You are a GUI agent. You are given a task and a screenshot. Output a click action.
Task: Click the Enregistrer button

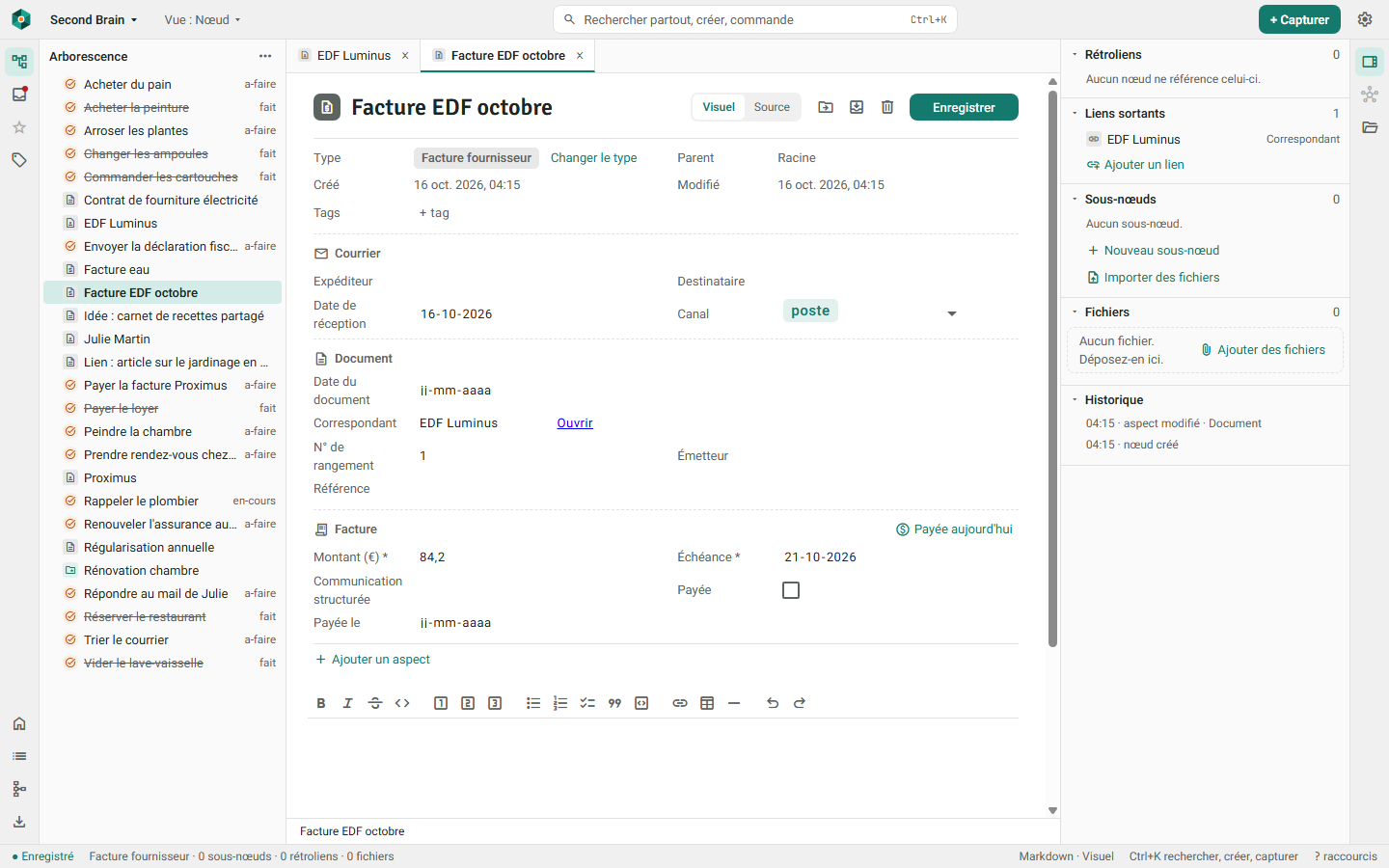[x=964, y=107]
